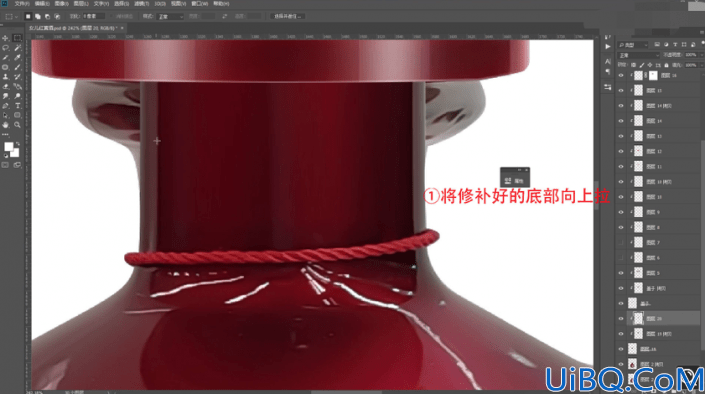
Task: Reset default foreground and background colors
Action: click(6, 156)
